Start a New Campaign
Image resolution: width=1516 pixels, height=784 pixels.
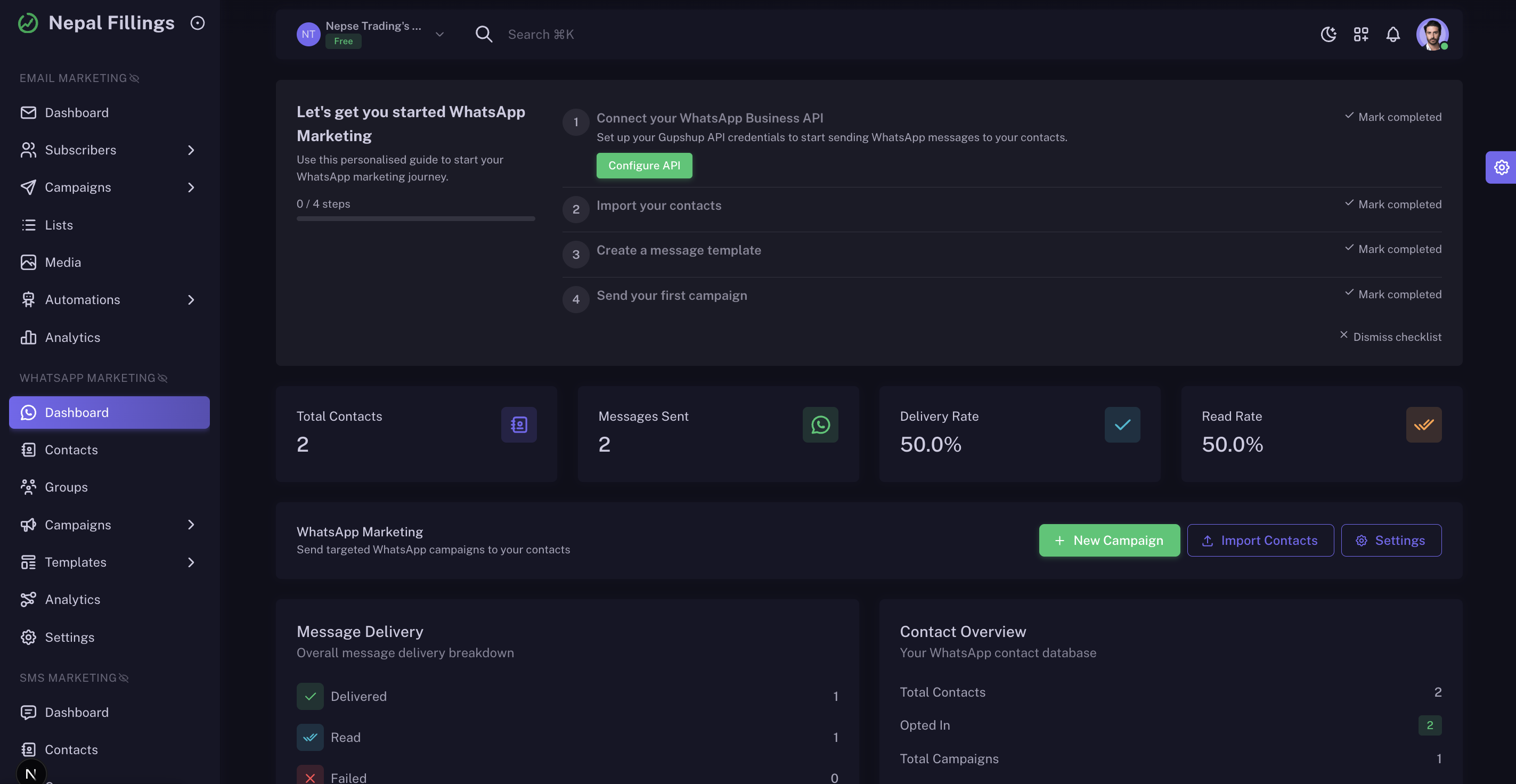1109,540
